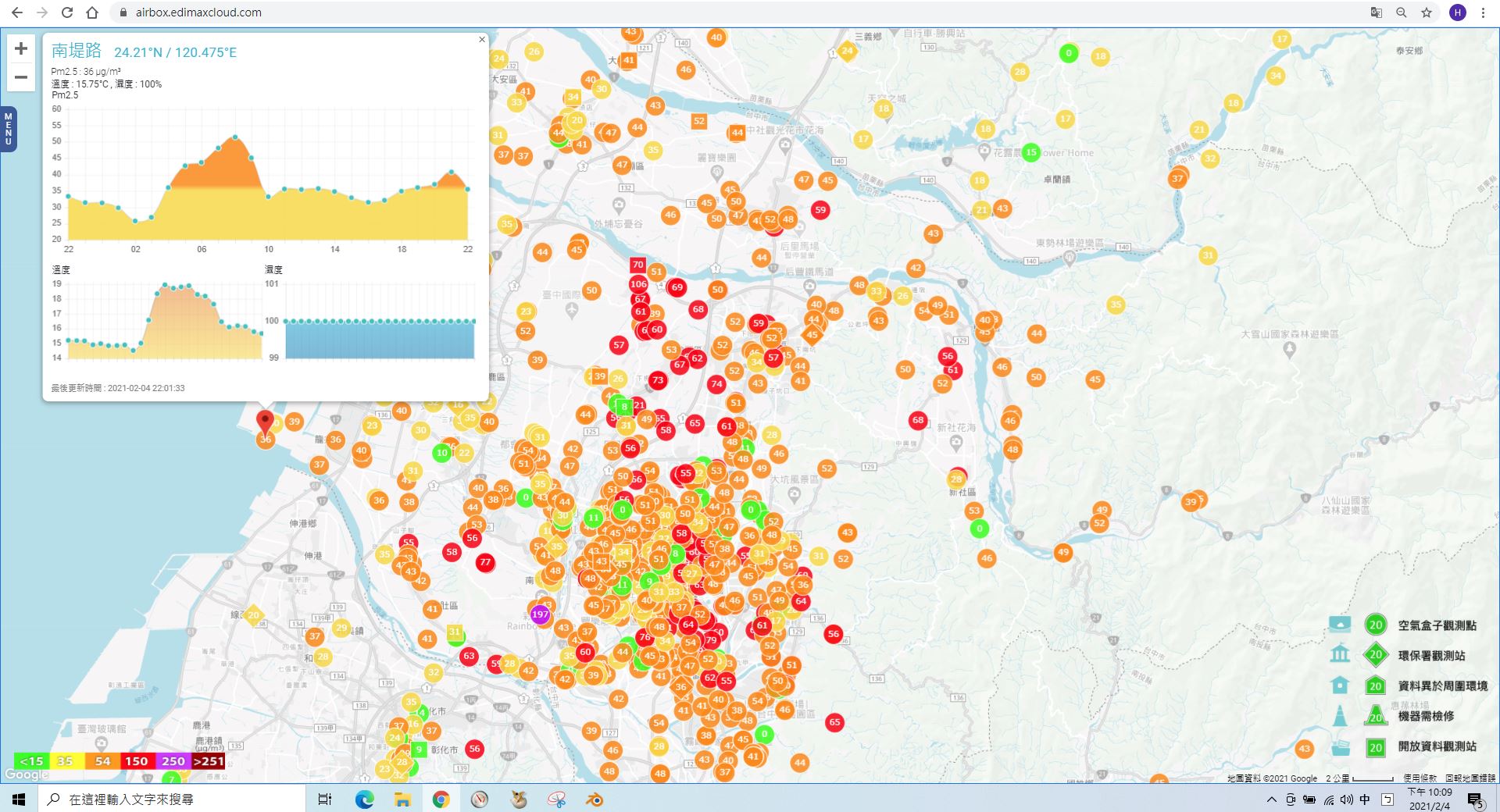Image resolution: width=1500 pixels, height=812 pixels.
Task: Select the red 106 sensor marker
Action: click(x=638, y=283)
